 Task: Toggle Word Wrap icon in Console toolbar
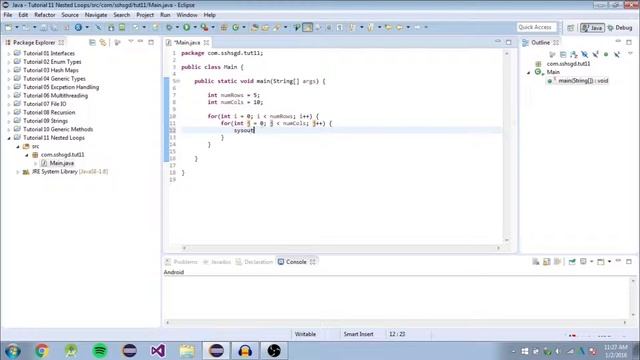[x=557, y=262]
